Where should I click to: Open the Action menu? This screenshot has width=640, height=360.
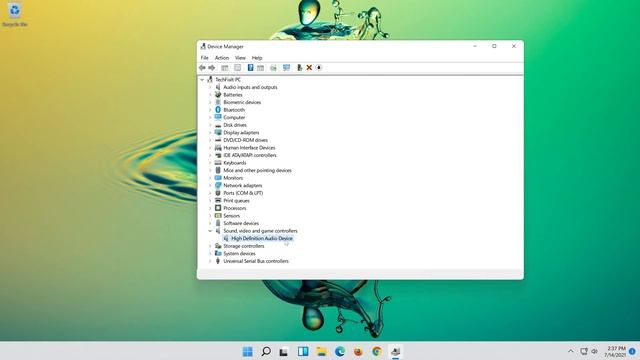click(222, 58)
